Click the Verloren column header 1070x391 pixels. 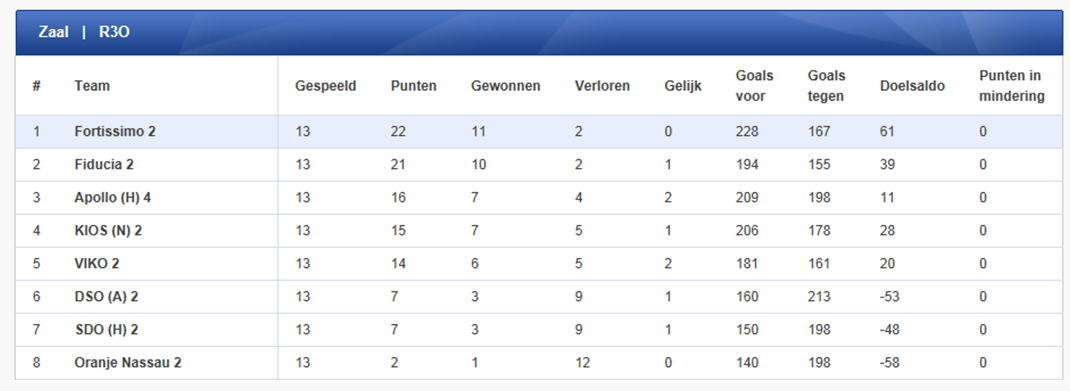pyautogui.click(x=602, y=86)
